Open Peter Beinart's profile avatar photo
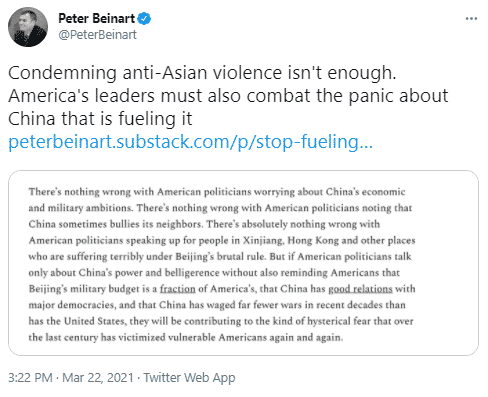The height and width of the screenshot is (397, 488). point(28,27)
